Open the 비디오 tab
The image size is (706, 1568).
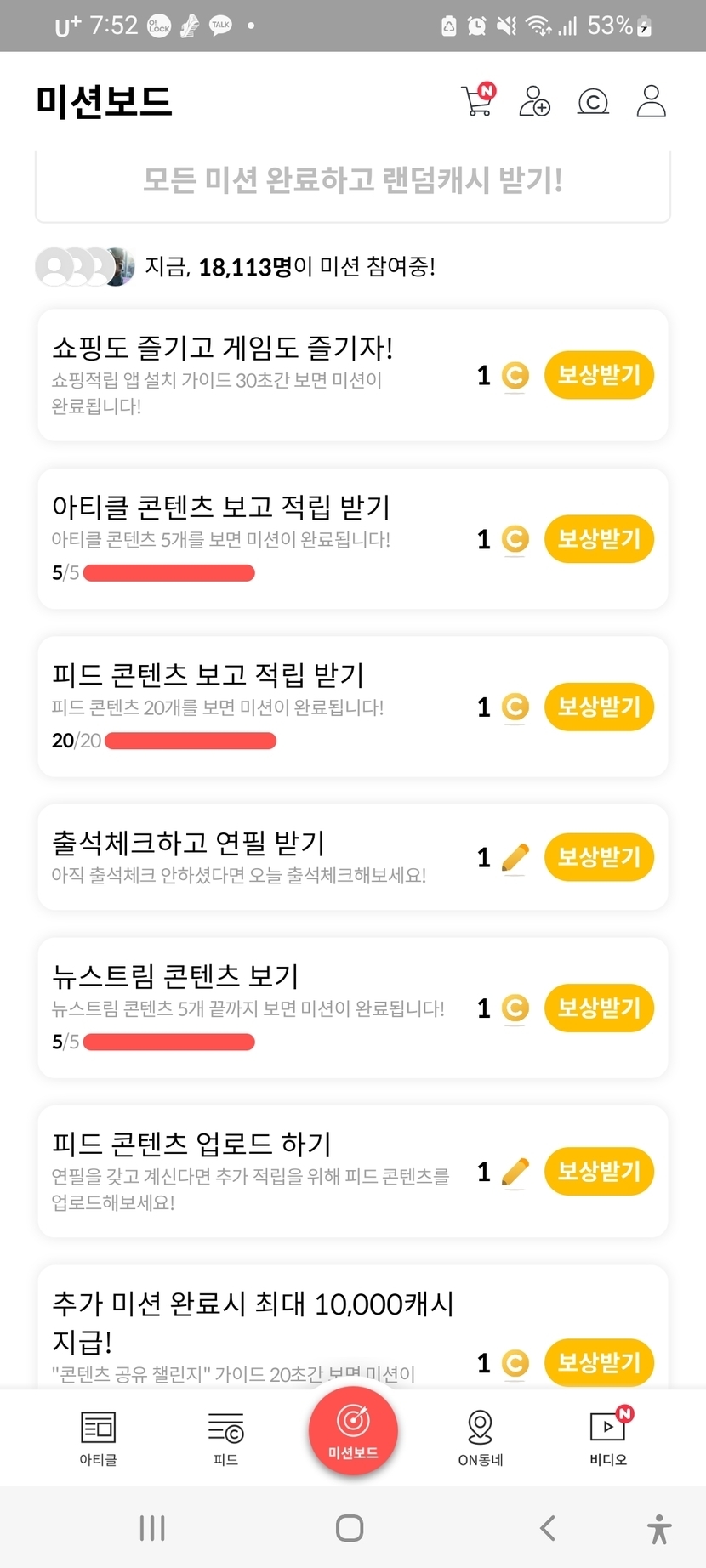[x=608, y=1437]
